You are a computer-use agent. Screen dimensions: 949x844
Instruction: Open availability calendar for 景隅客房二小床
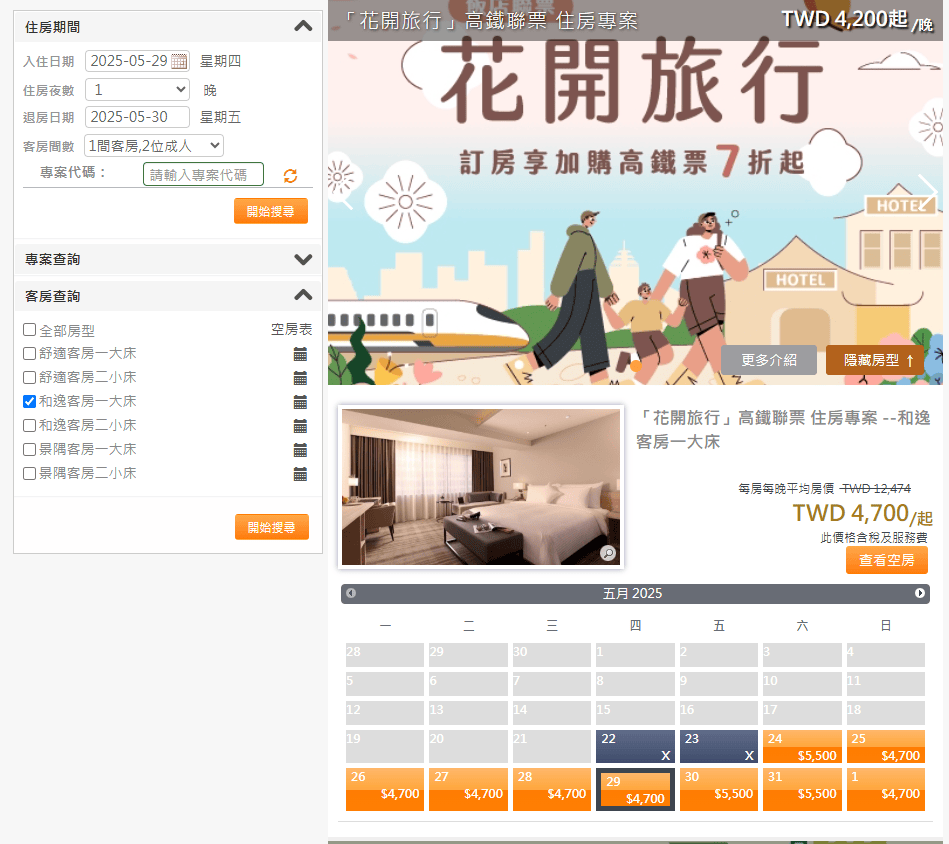pyautogui.click(x=300, y=474)
